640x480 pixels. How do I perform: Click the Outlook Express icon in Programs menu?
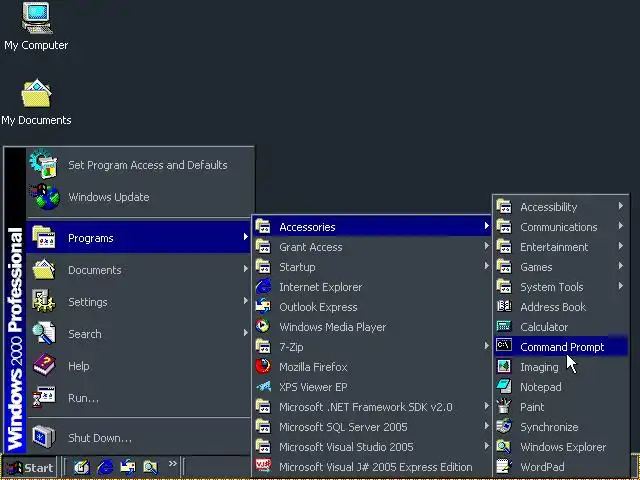click(263, 307)
